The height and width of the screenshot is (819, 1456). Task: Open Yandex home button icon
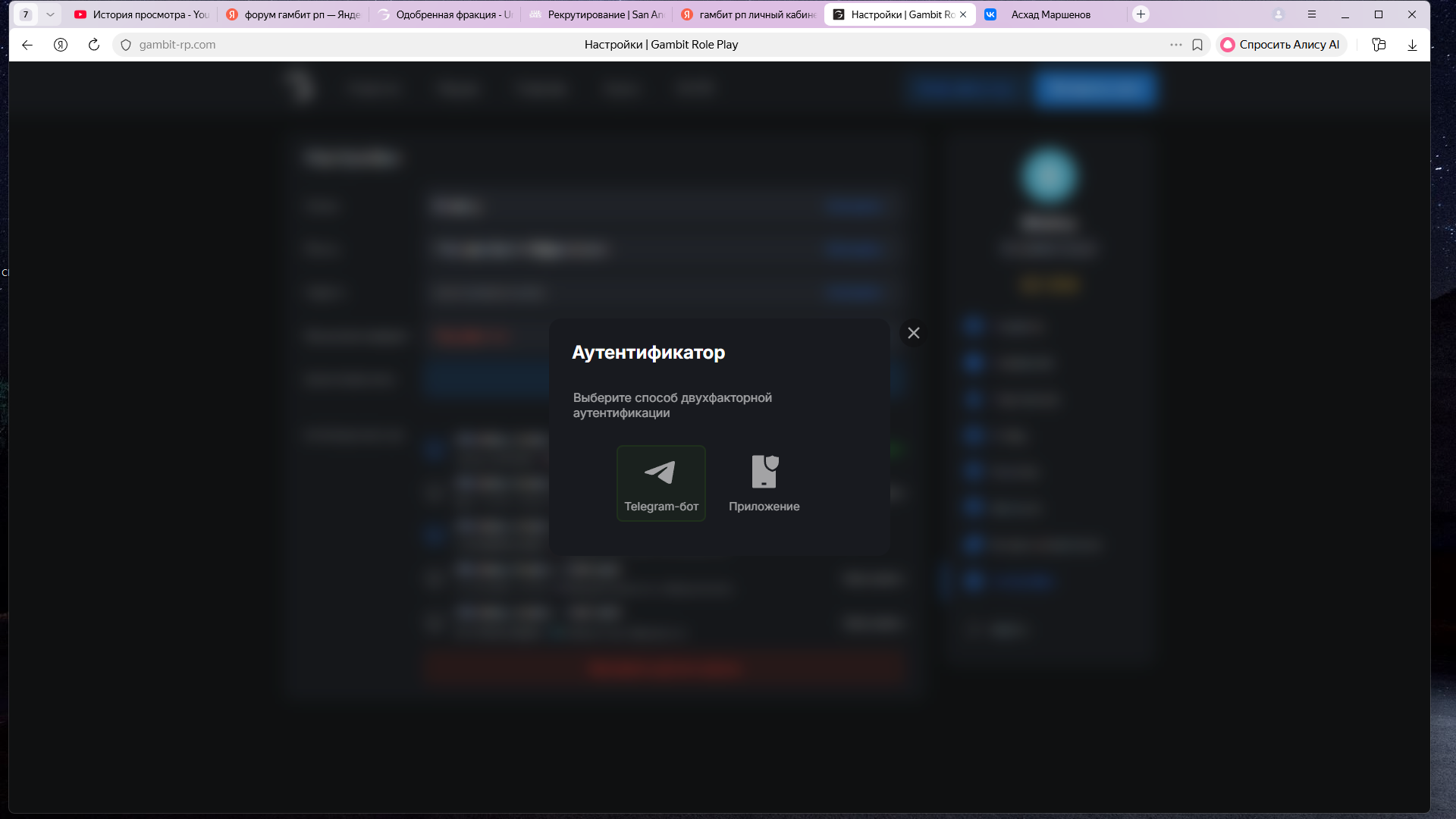click(61, 45)
